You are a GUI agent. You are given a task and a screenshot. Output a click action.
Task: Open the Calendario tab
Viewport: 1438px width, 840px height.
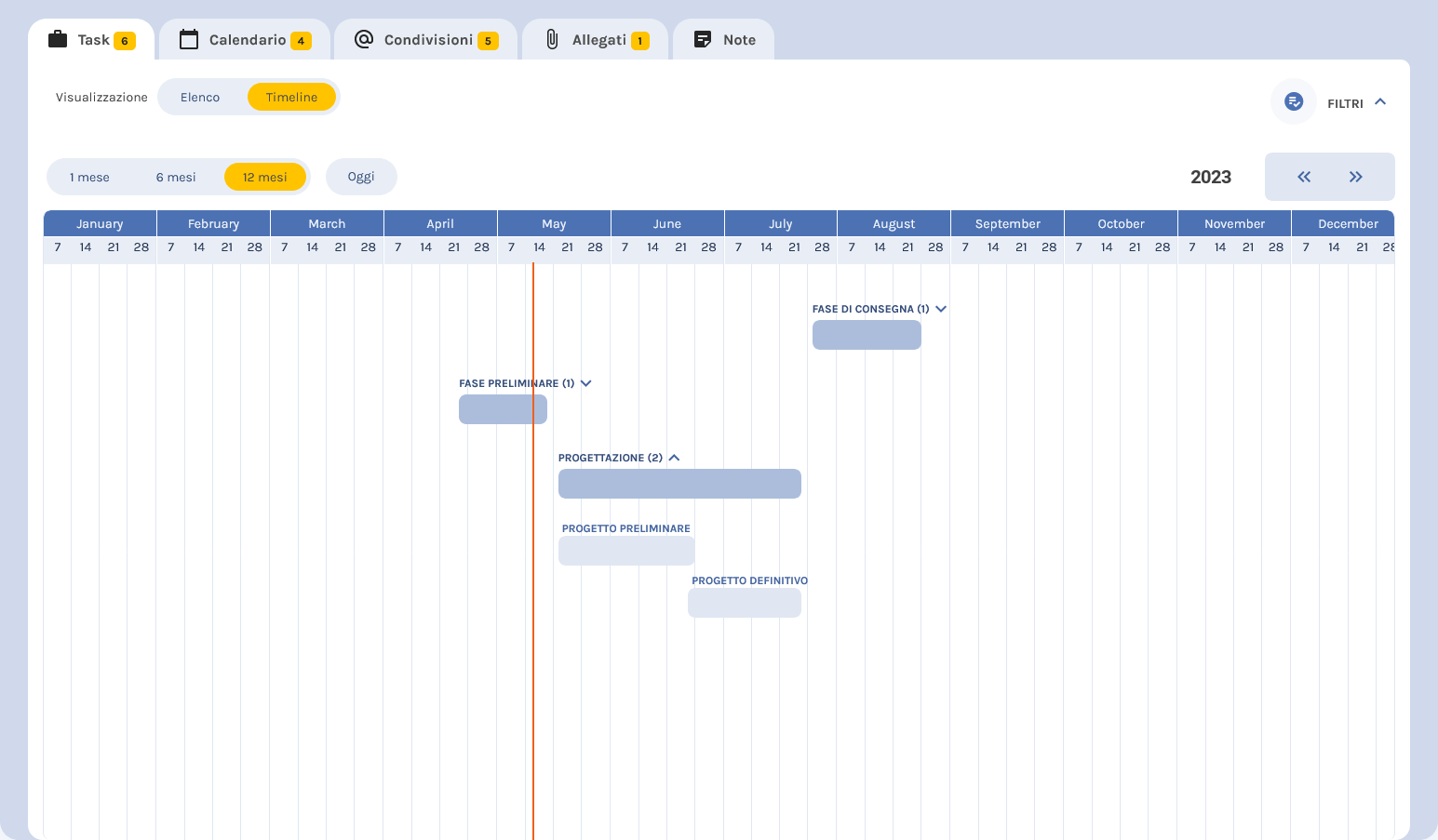pos(245,39)
